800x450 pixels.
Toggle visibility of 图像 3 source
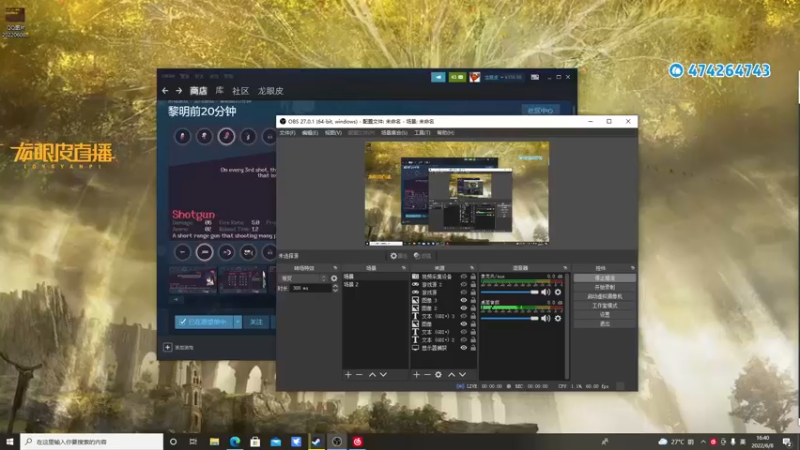[x=463, y=301]
